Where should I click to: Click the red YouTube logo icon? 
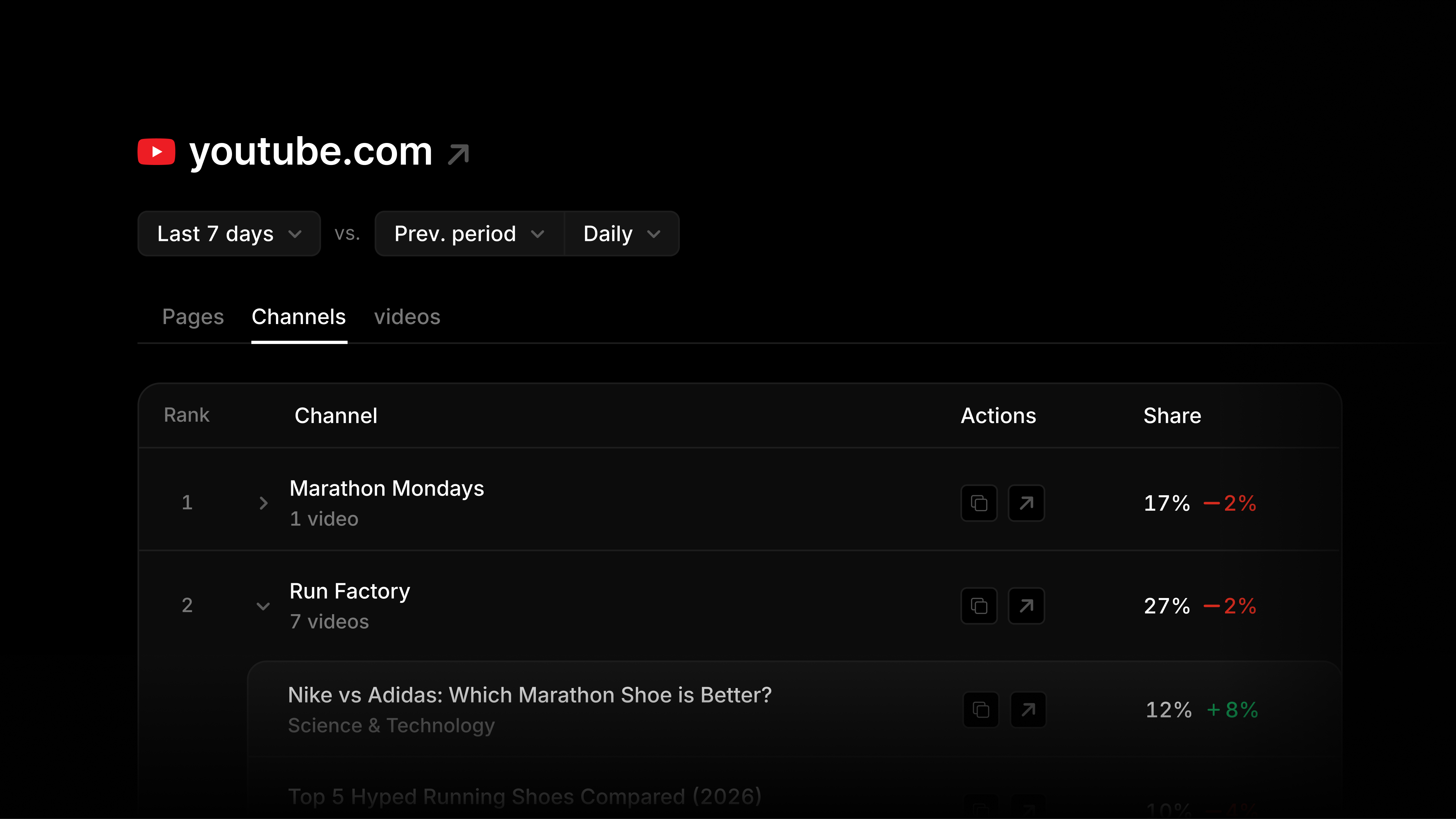point(157,152)
